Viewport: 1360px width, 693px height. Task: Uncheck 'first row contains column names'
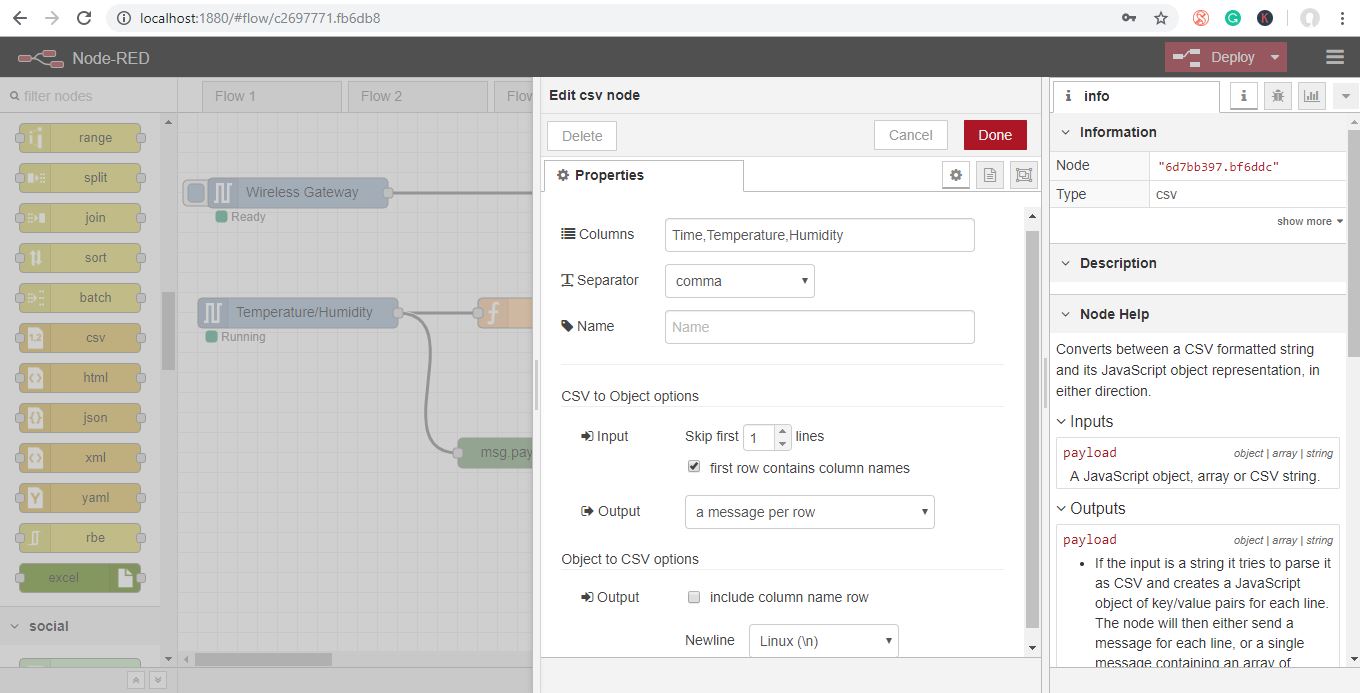click(x=694, y=467)
